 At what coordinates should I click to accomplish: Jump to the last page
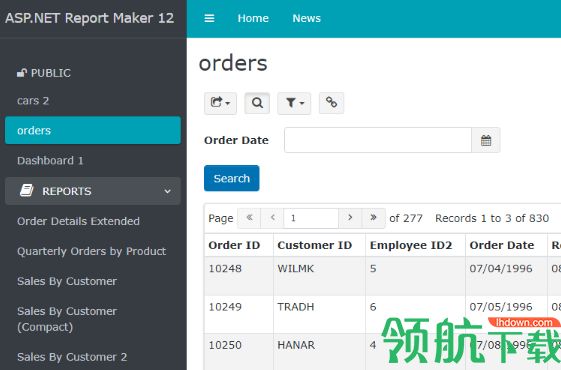point(373,218)
